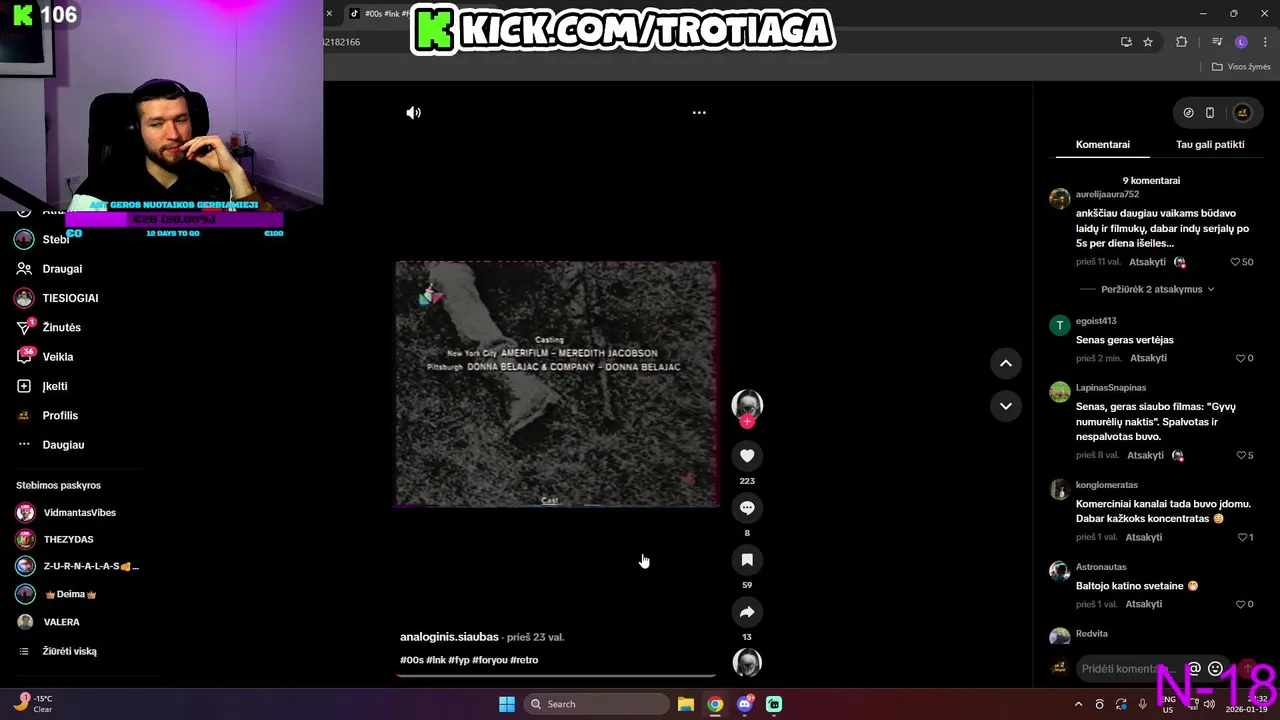Share the video using arrow icon
This screenshot has width=1280, height=720.
point(747,612)
